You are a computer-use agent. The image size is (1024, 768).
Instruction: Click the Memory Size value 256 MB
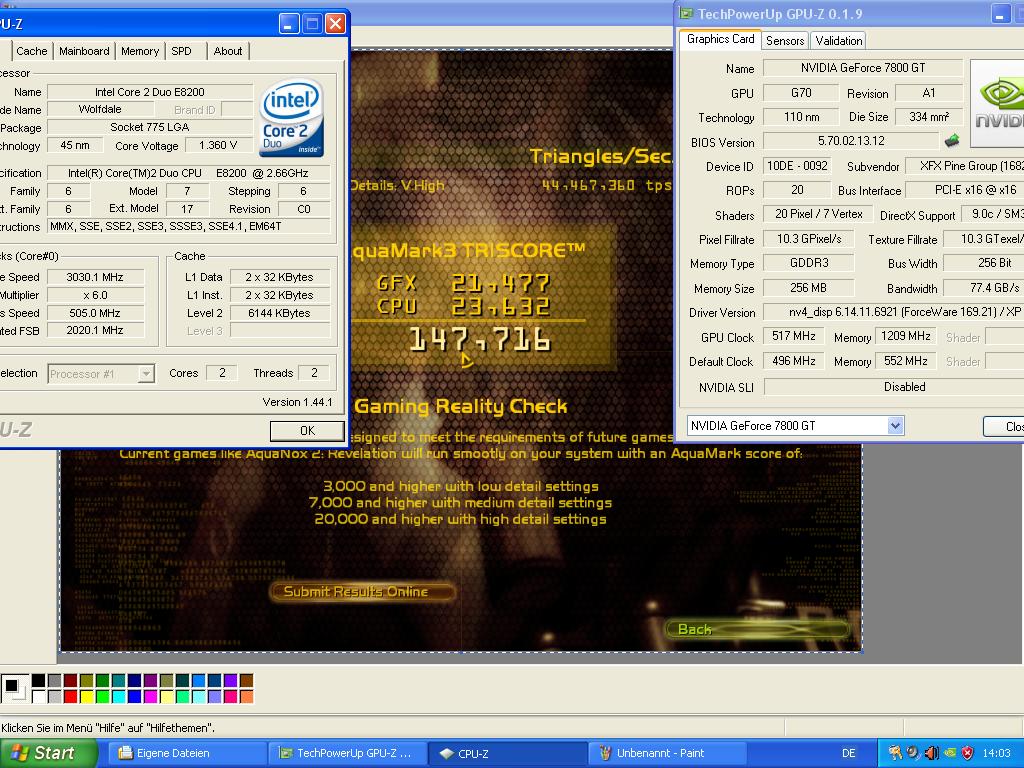pos(808,288)
